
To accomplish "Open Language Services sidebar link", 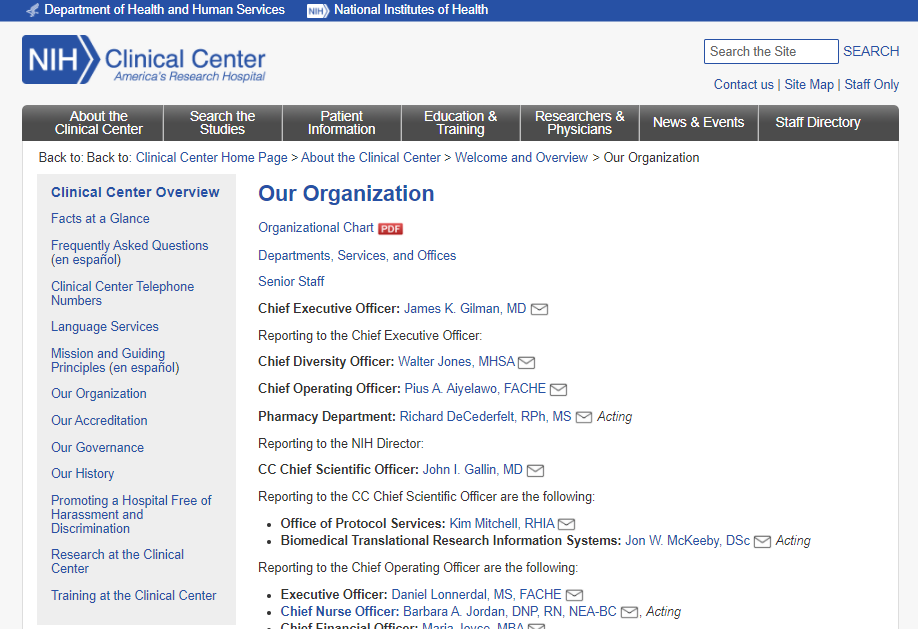I will pyautogui.click(x=105, y=326).
